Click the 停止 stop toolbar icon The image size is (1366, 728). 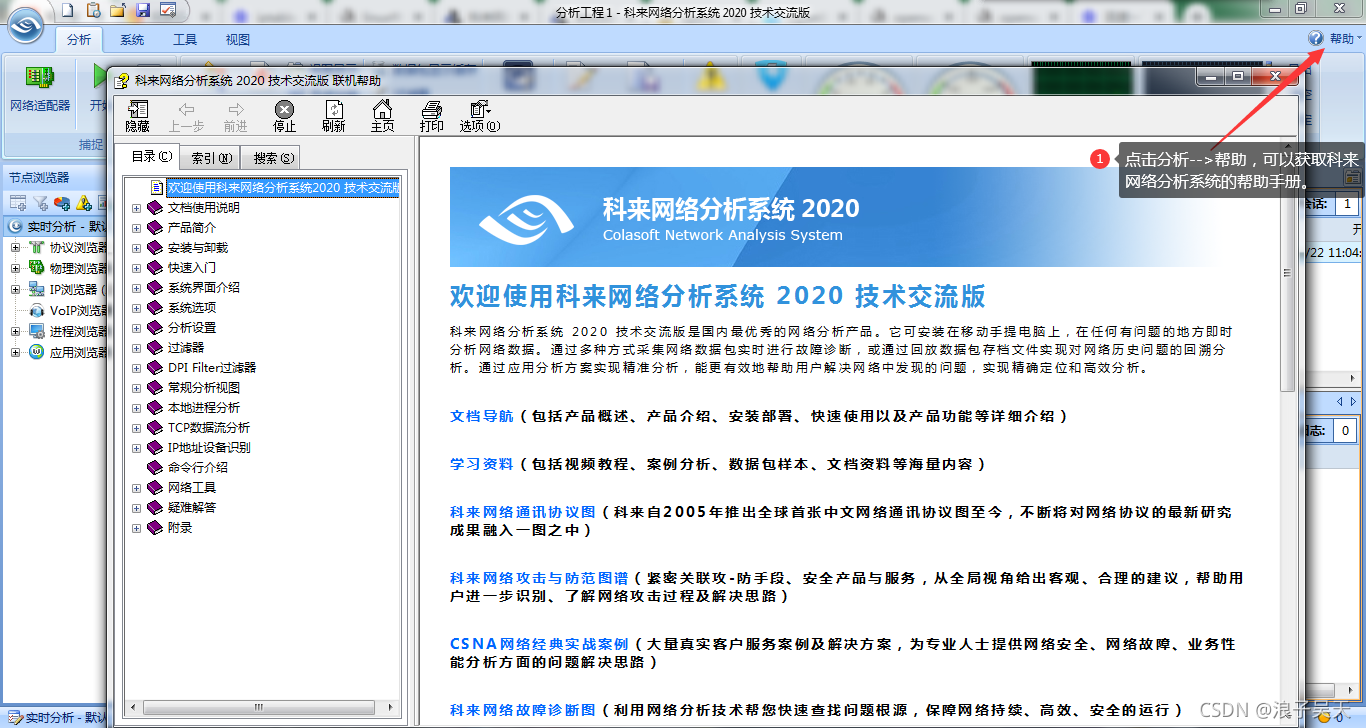point(285,117)
